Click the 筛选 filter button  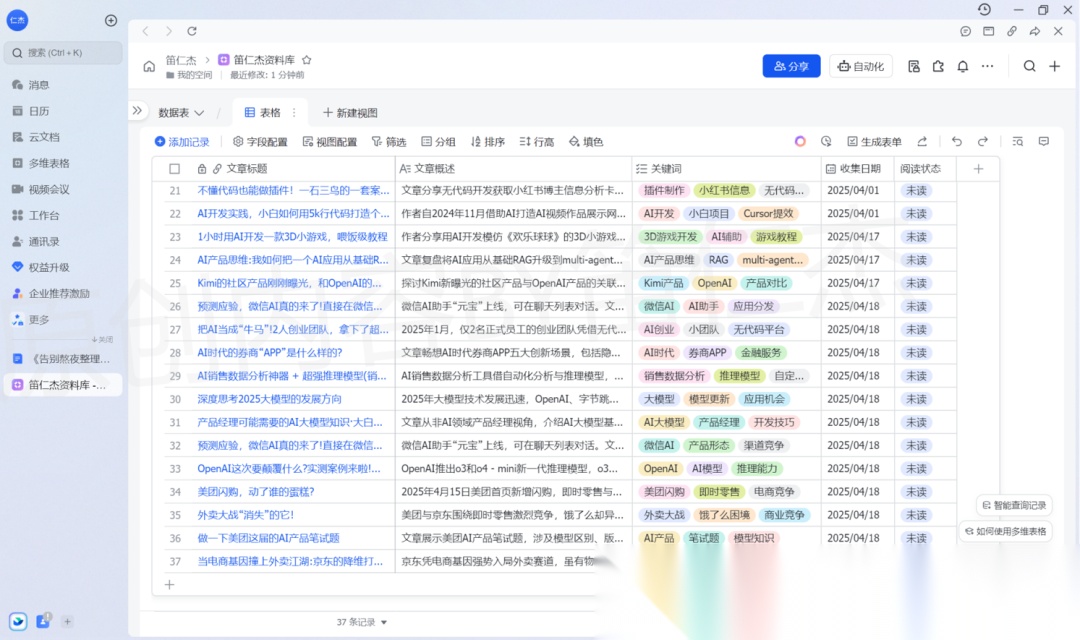[388, 141]
